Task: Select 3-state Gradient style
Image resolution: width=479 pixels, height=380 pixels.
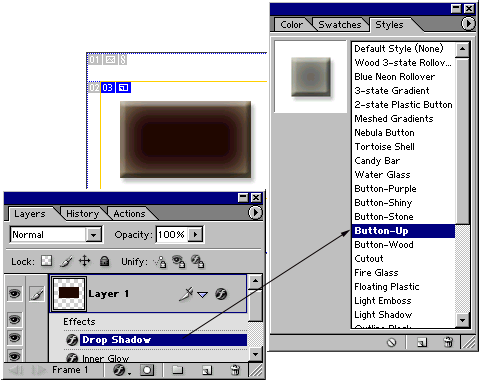Action: tap(403, 91)
